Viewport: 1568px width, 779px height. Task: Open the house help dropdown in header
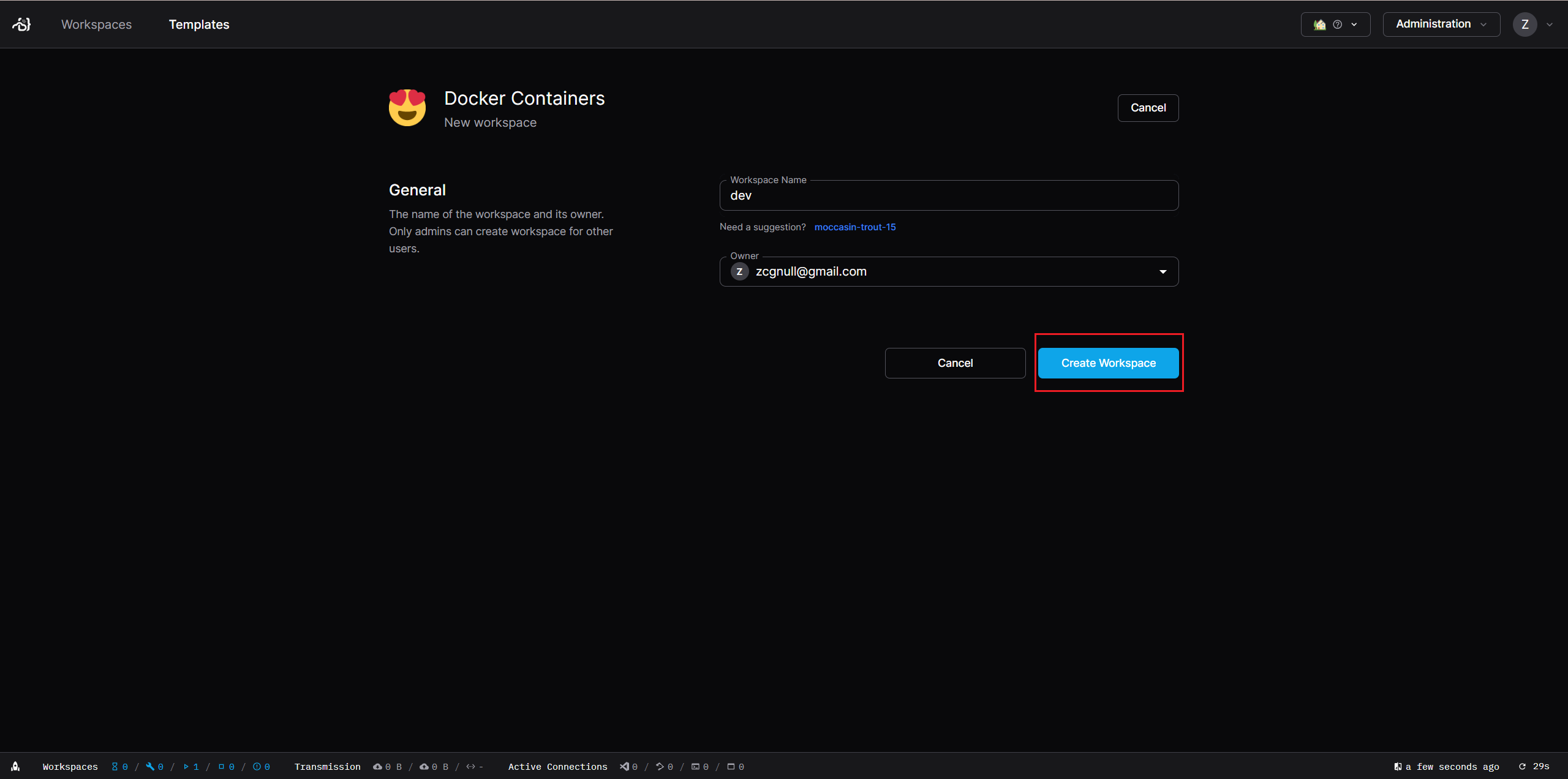tap(1335, 24)
